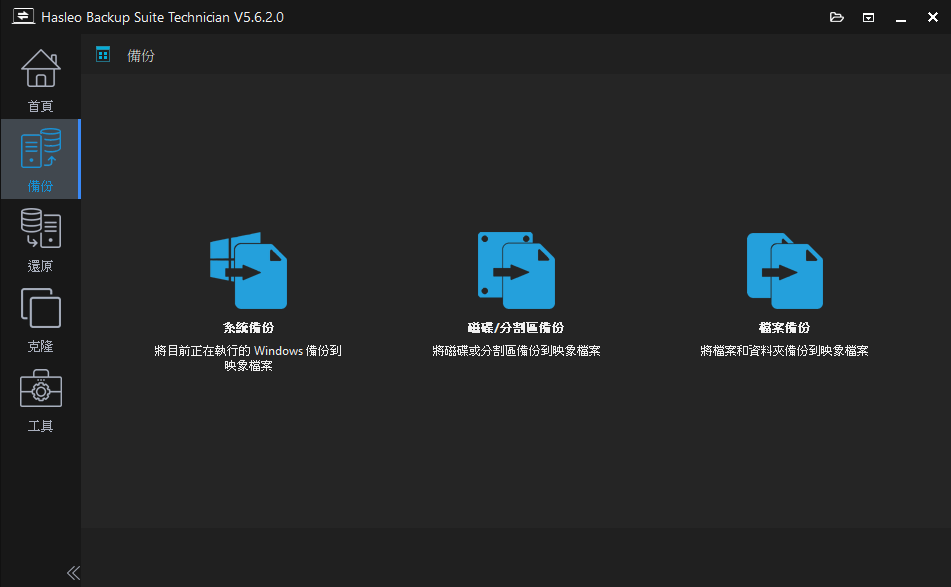Open the dropdown menu icon in title bar
Screen dimensions: 951x587
(x=869, y=18)
